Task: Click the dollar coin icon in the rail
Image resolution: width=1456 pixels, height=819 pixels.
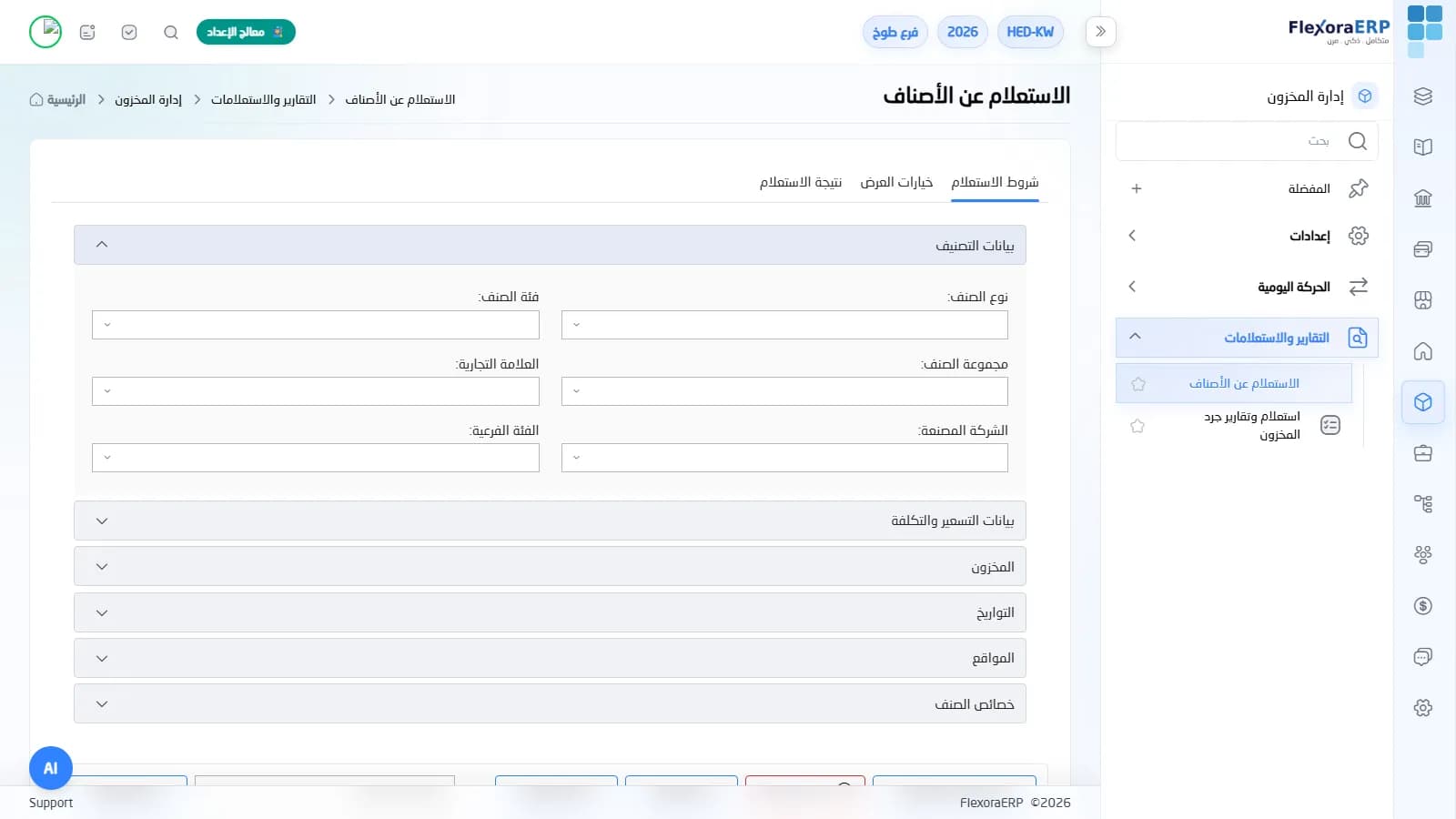Action: 1423,606
